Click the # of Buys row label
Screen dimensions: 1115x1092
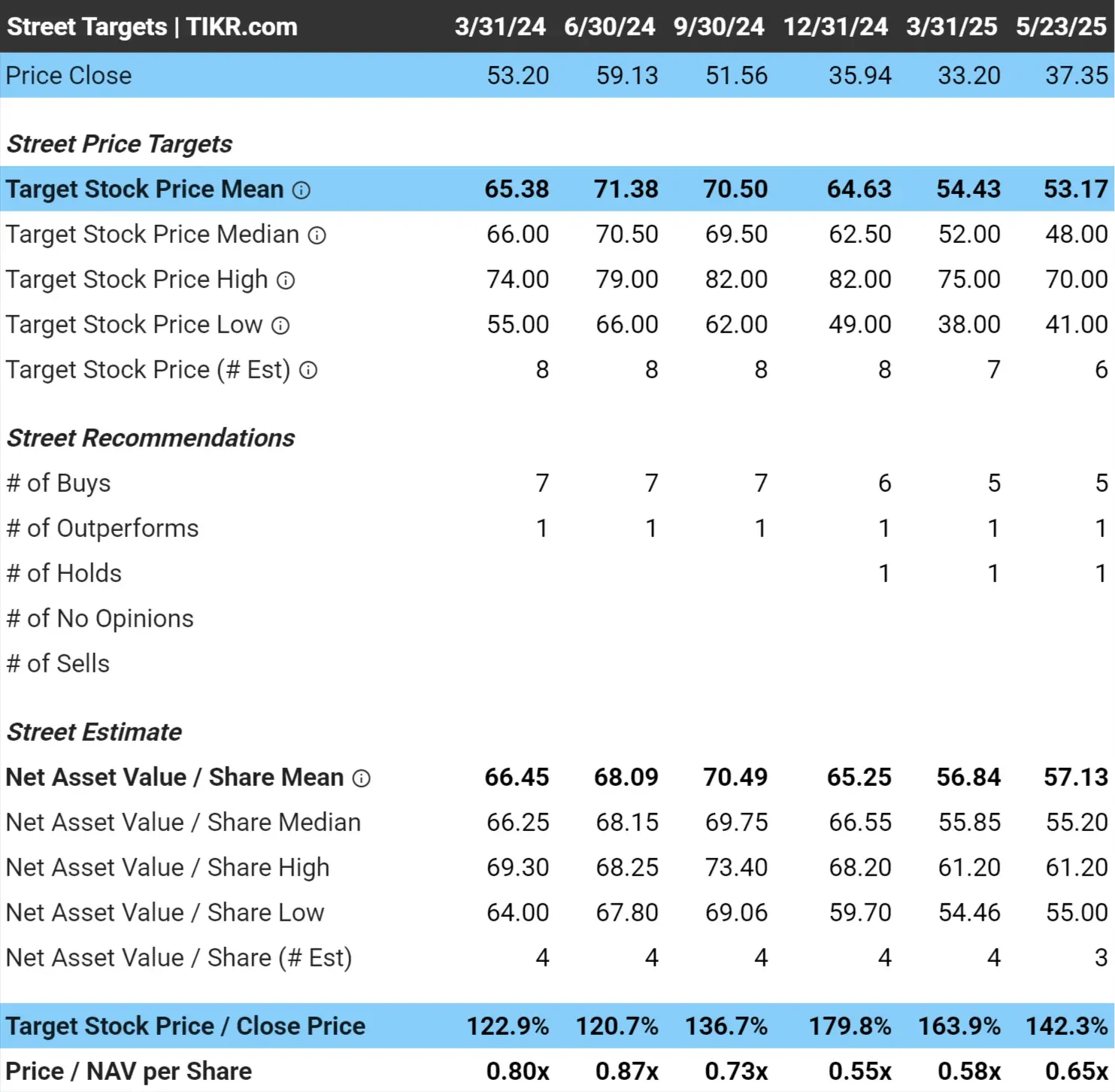coord(59,483)
